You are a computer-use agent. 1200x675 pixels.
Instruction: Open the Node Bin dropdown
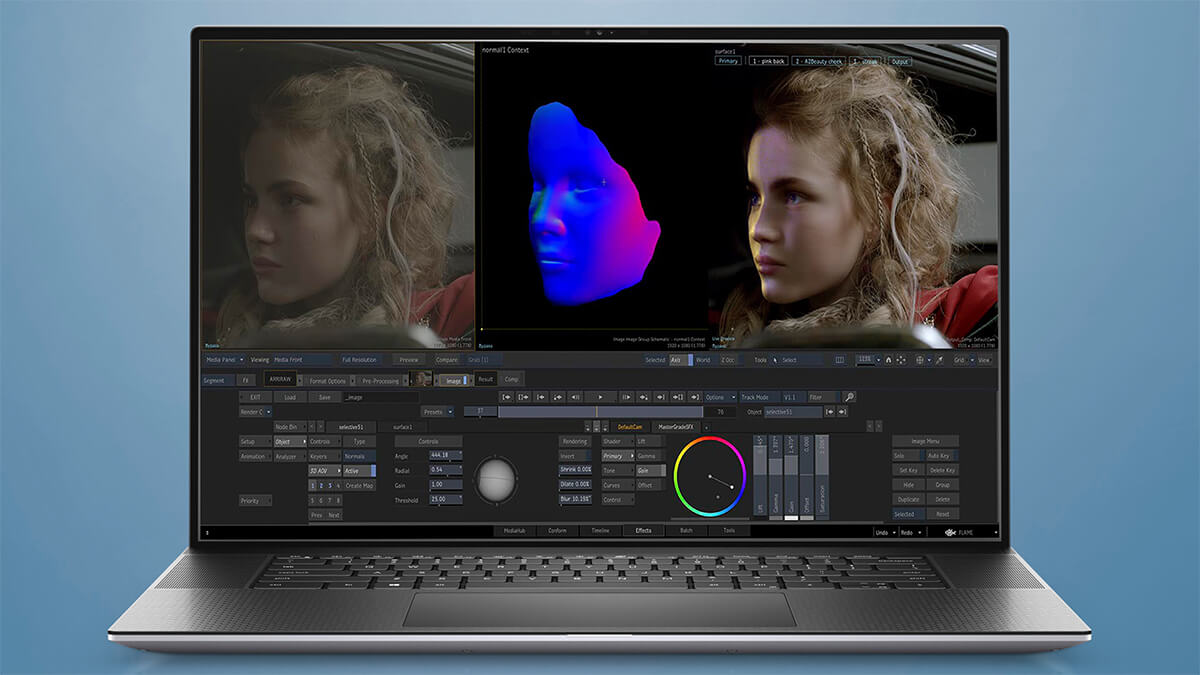click(x=290, y=427)
